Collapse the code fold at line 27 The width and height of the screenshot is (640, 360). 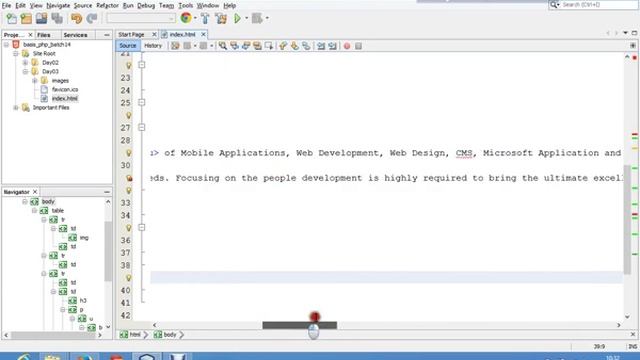click(142, 127)
